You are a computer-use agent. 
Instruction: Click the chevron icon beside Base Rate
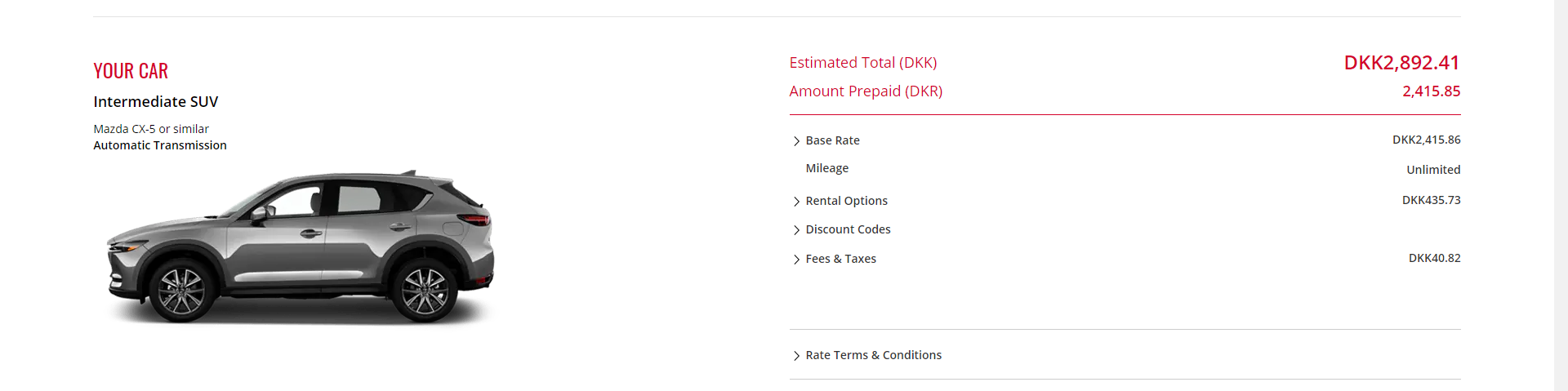(x=796, y=141)
